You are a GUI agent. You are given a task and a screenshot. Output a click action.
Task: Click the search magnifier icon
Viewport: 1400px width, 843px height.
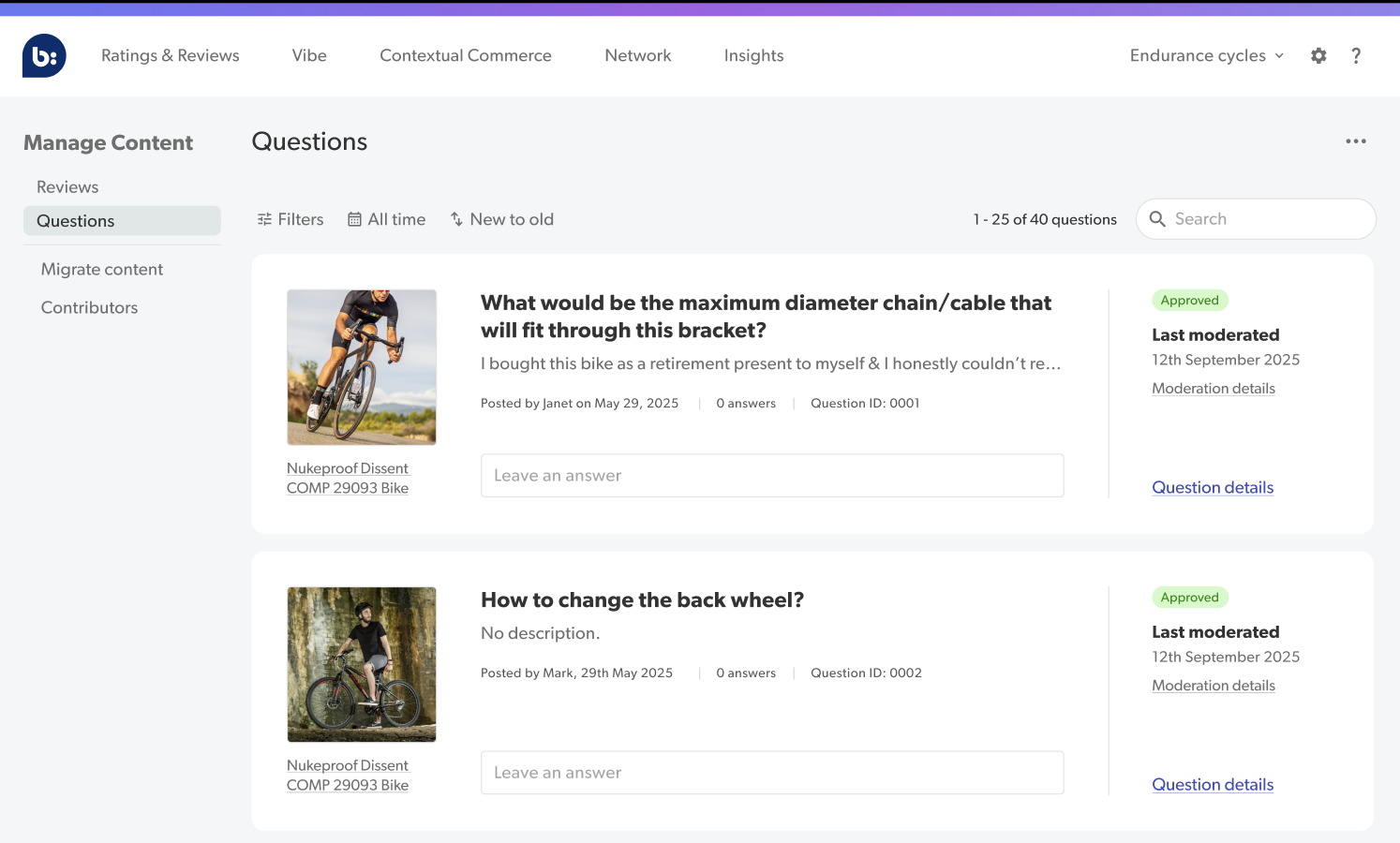1157,219
